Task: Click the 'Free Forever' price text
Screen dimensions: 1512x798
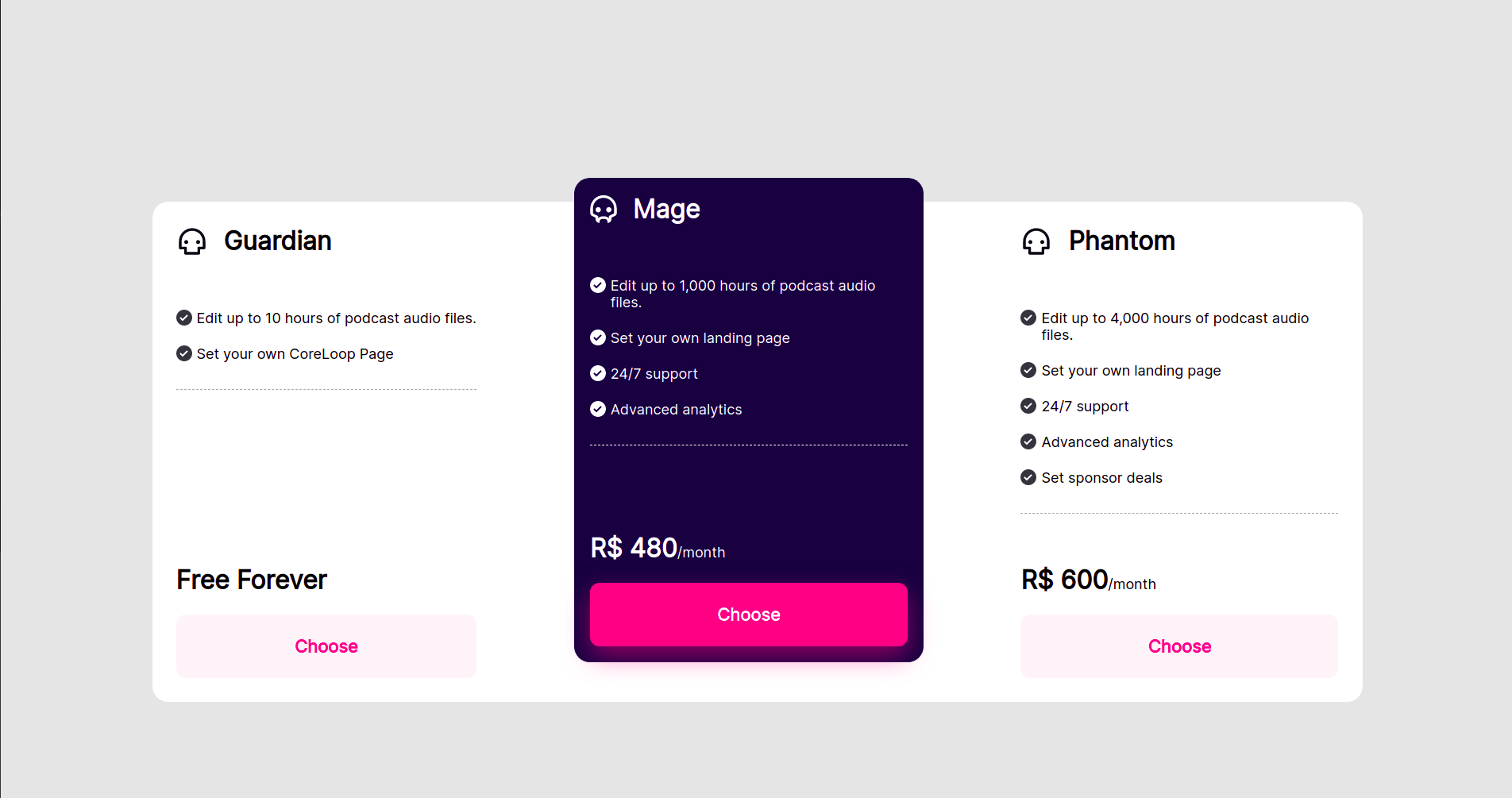Action: [251, 579]
